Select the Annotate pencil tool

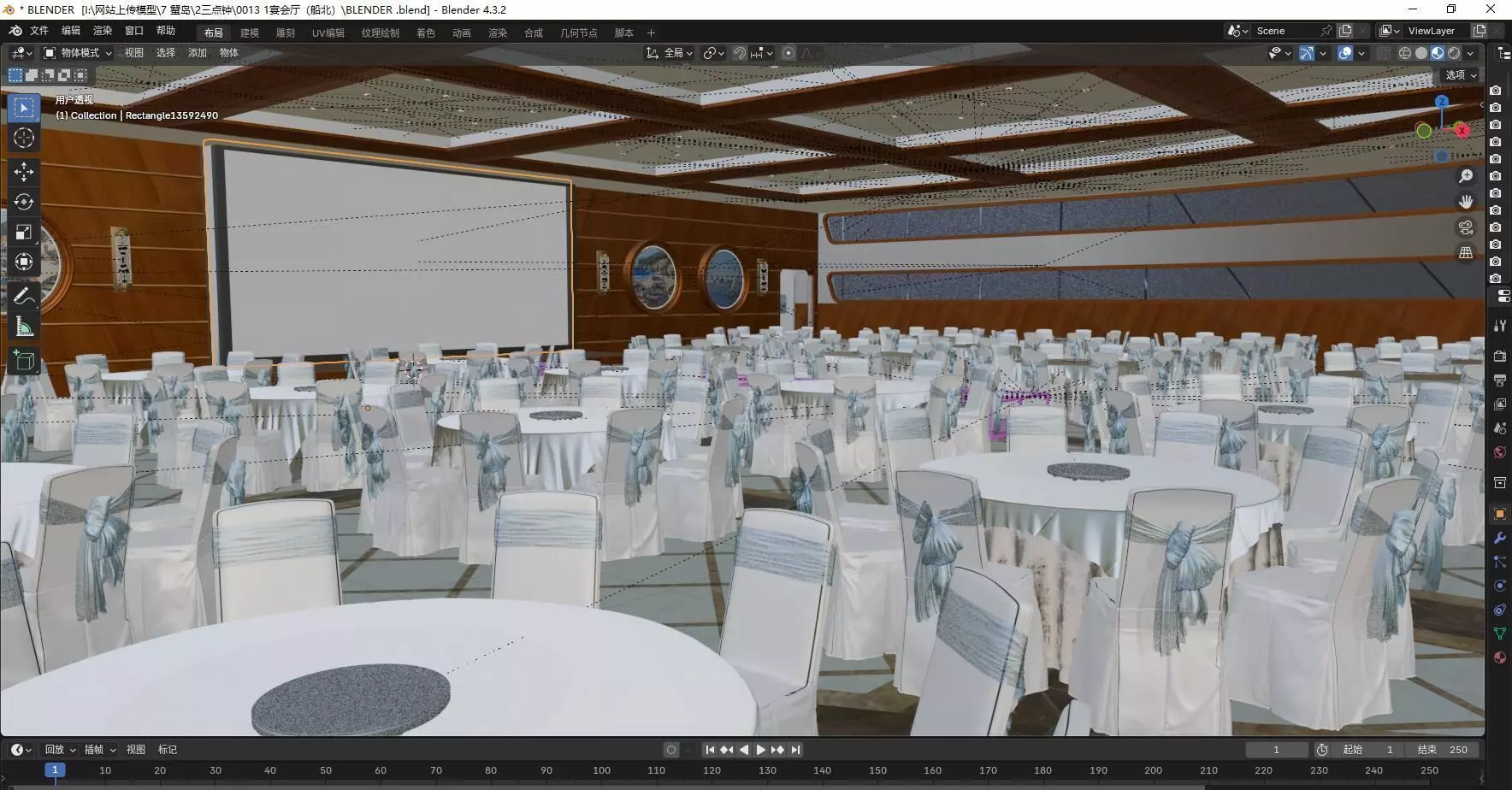[24, 297]
